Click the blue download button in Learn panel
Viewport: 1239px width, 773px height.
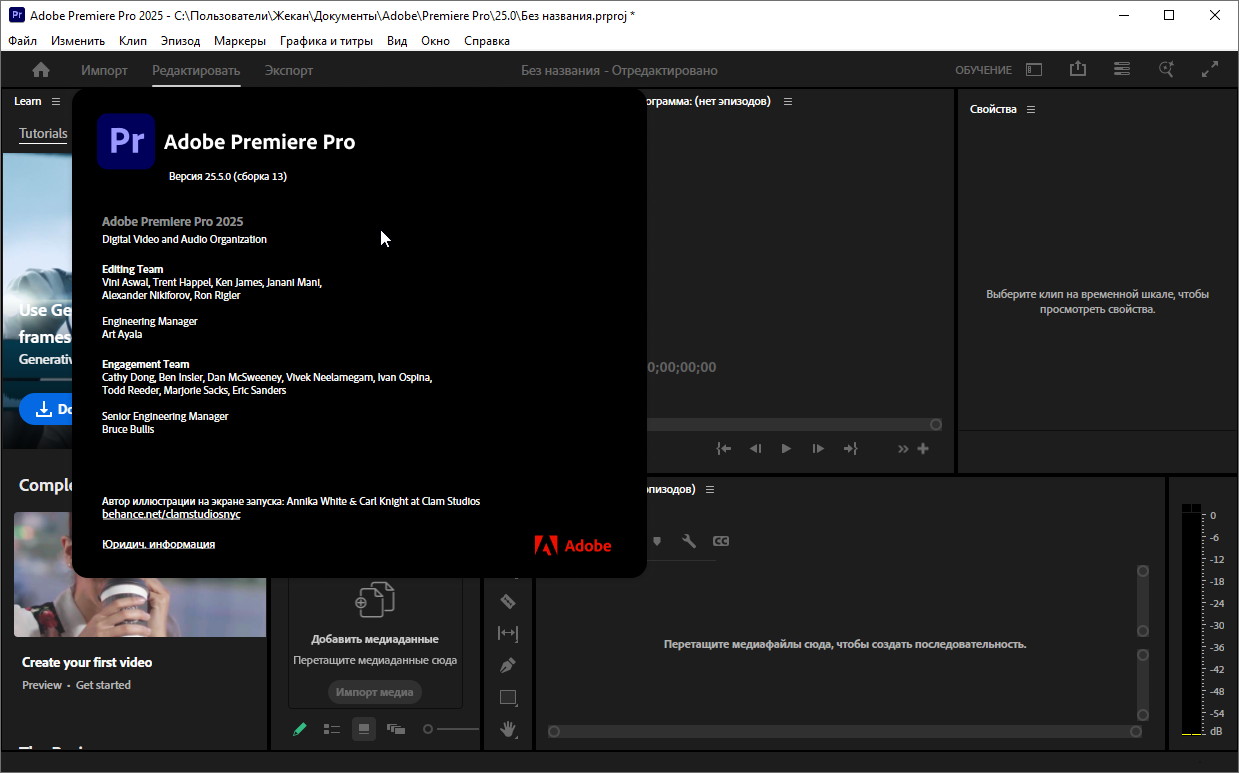pyautogui.click(x=46, y=409)
